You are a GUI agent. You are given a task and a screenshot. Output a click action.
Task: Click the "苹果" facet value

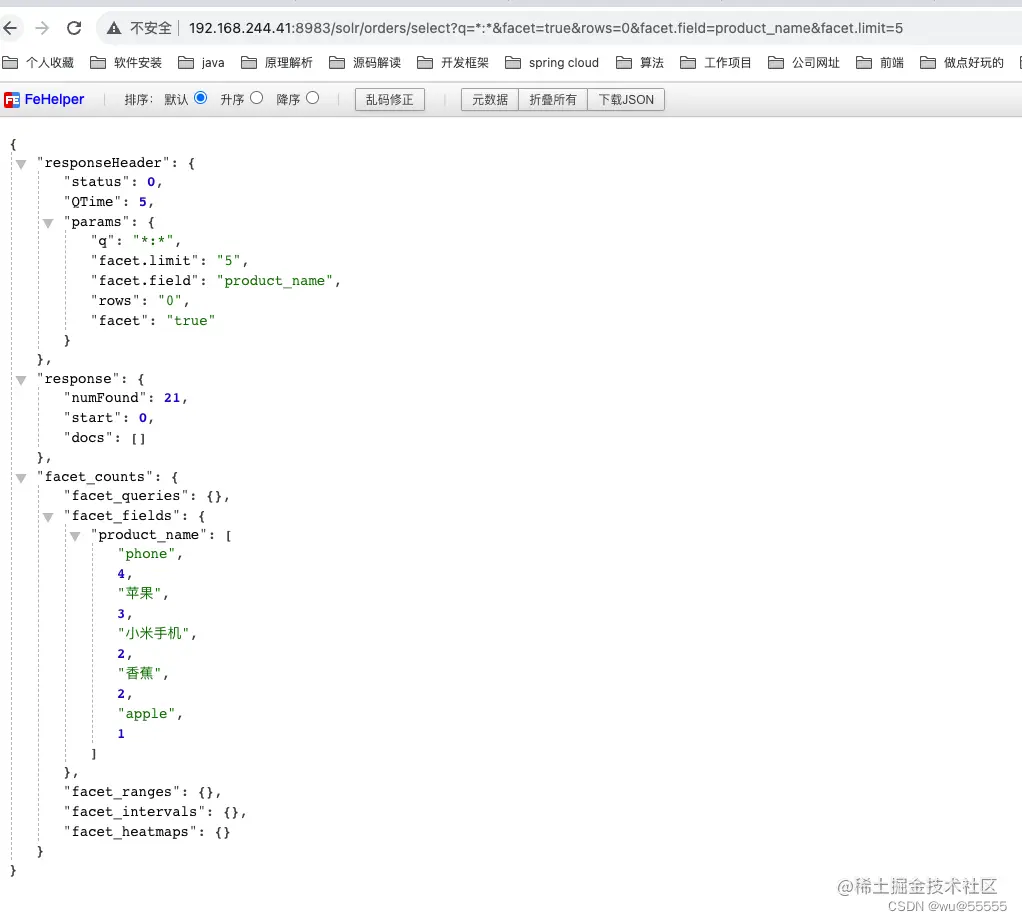(x=139, y=593)
